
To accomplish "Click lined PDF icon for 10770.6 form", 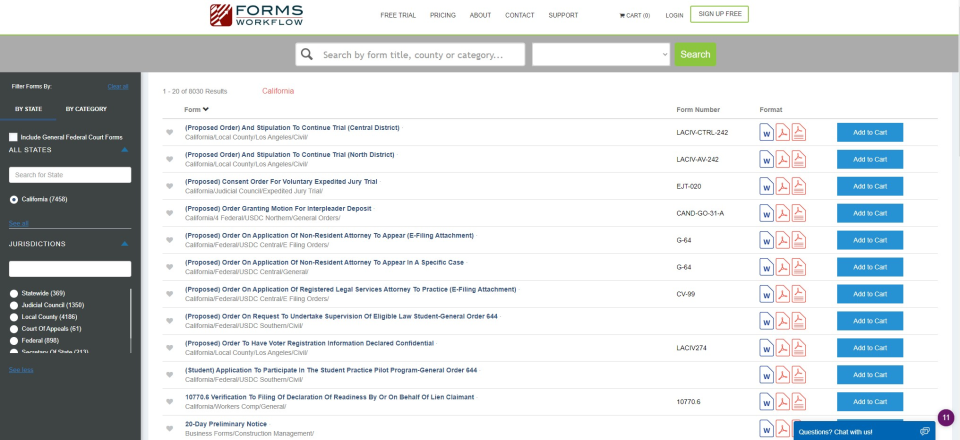I will pos(798,401).
